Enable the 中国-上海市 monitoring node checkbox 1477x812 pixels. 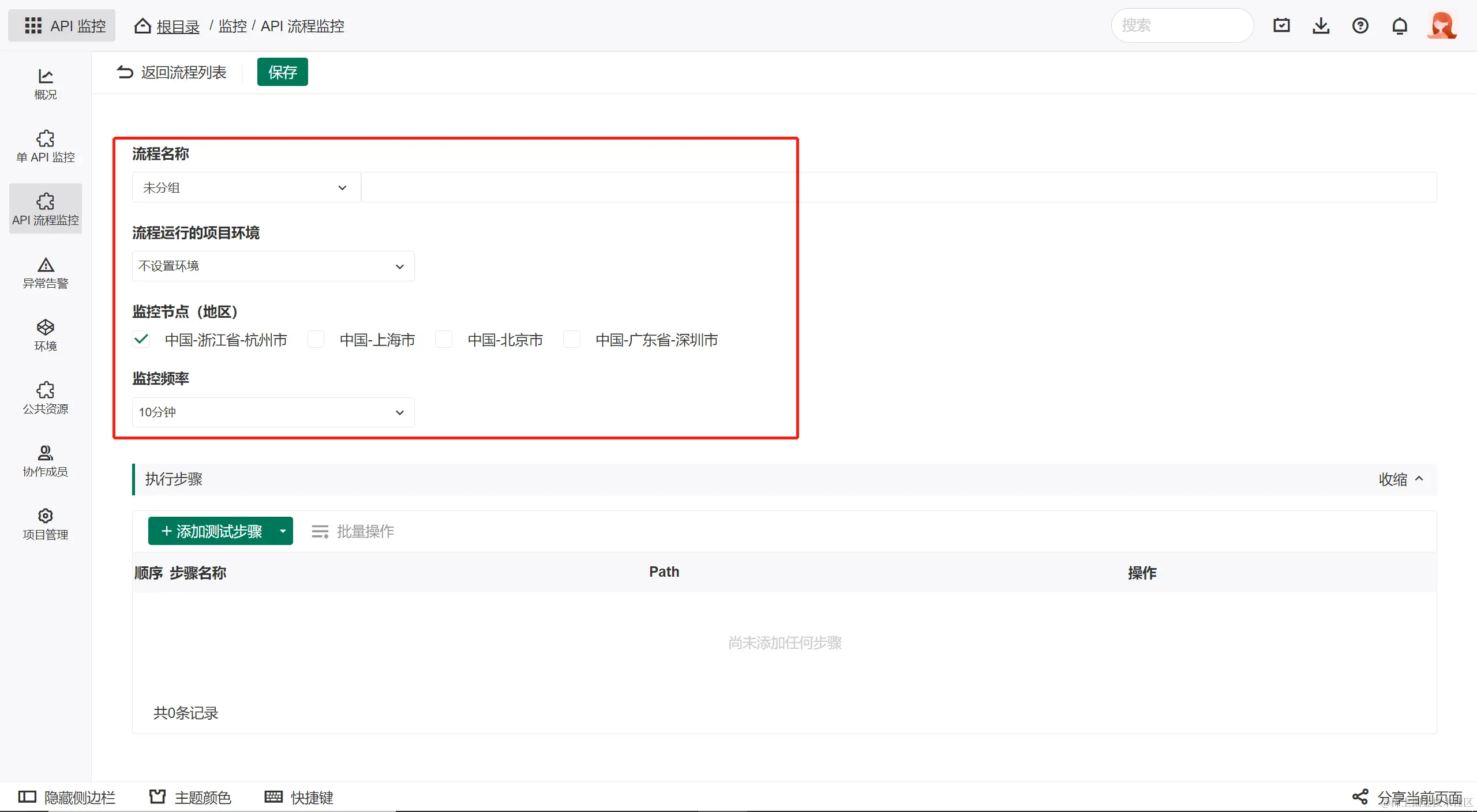pos(316,339)
